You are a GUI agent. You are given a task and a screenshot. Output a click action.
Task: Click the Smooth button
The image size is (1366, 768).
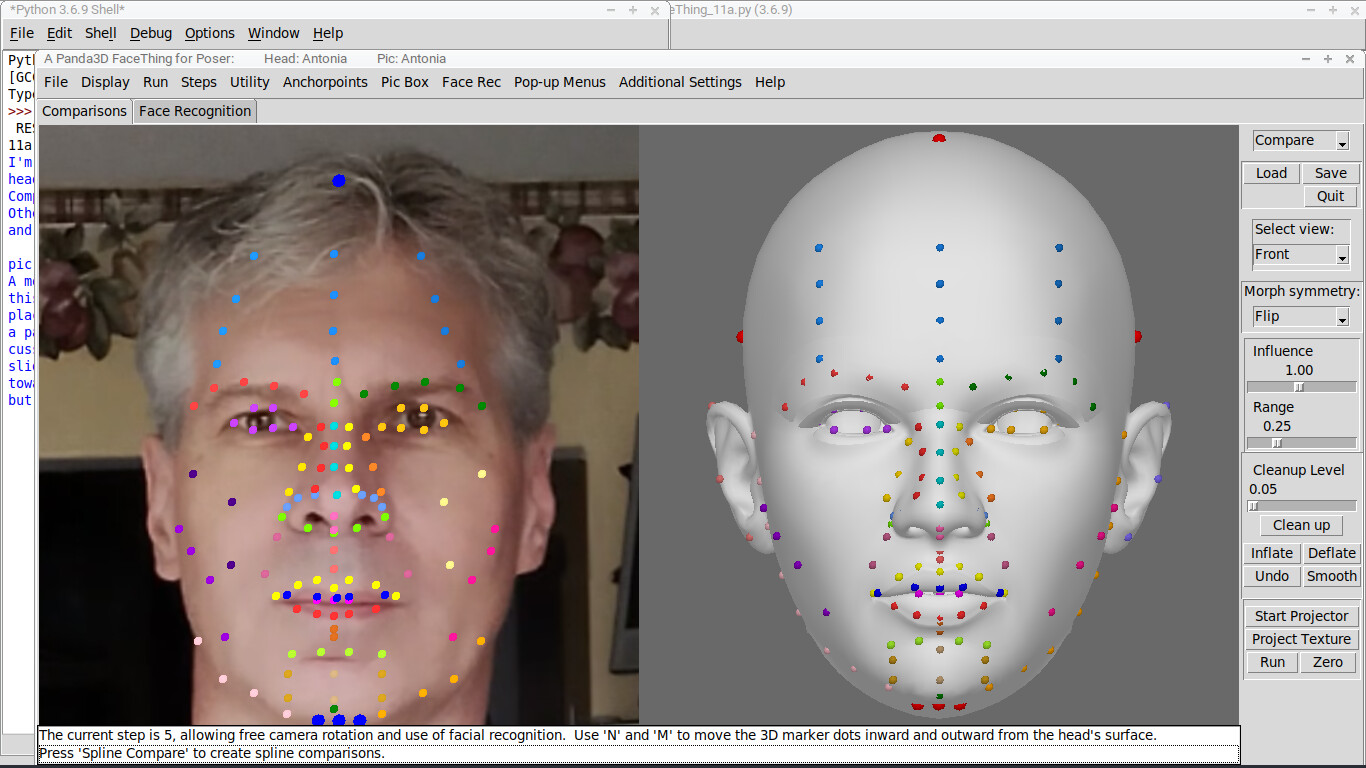coord(1331,576)
